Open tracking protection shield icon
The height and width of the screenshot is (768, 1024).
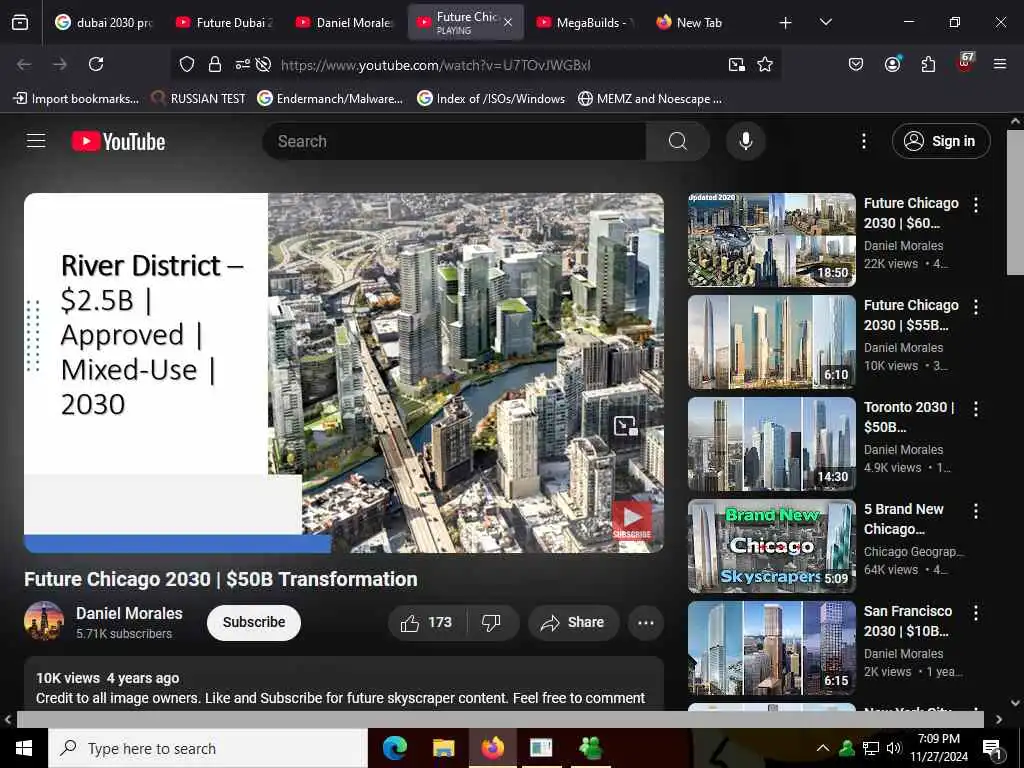pyautogui.click(x=187, y=64)
